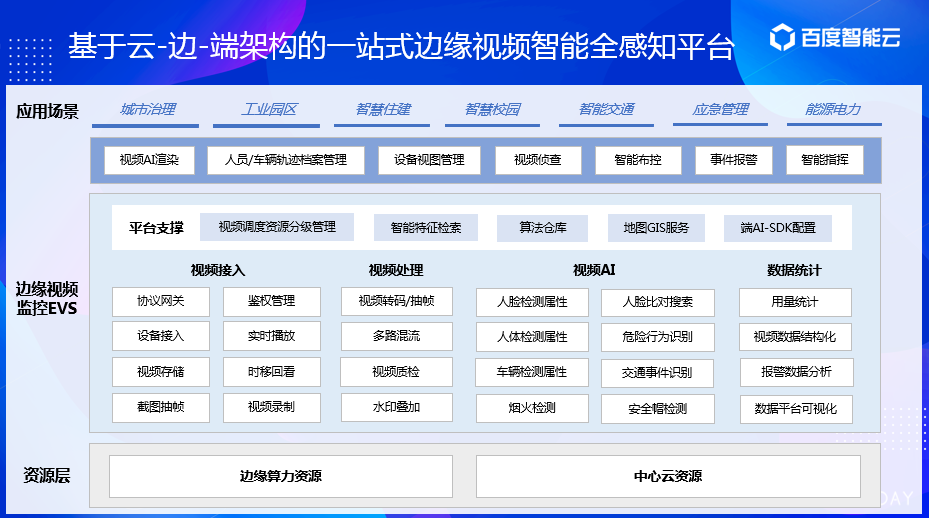
Task: Click the 平台支撑 label
Action: 156,228
